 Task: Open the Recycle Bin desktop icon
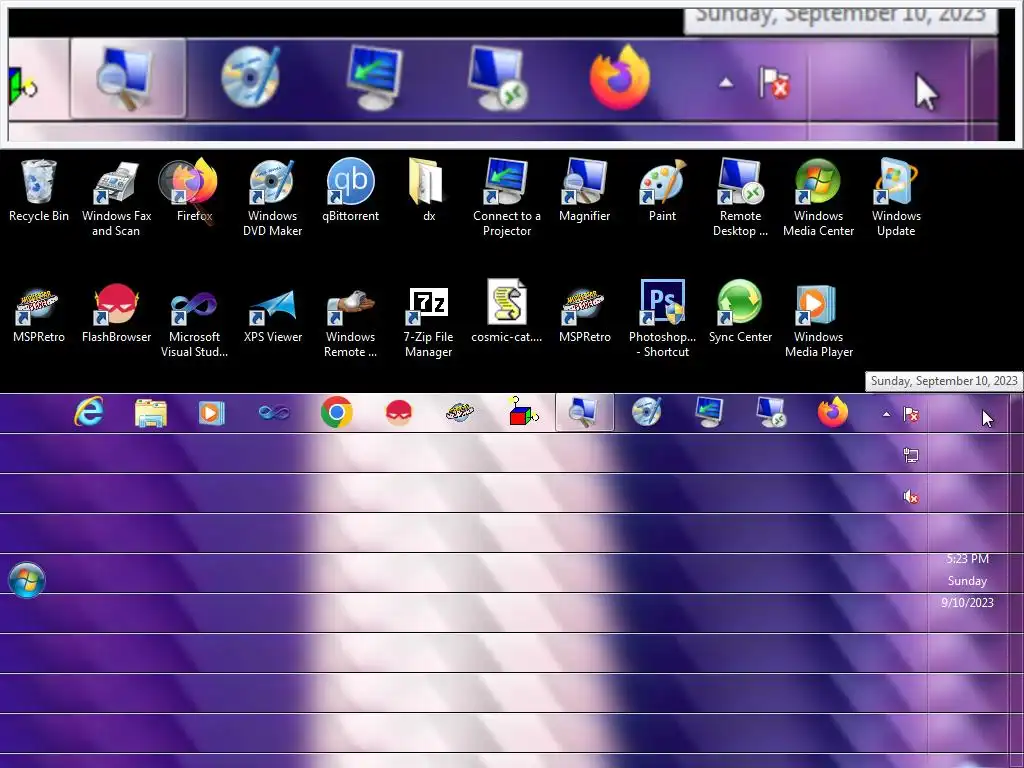[x=39, y=191]
